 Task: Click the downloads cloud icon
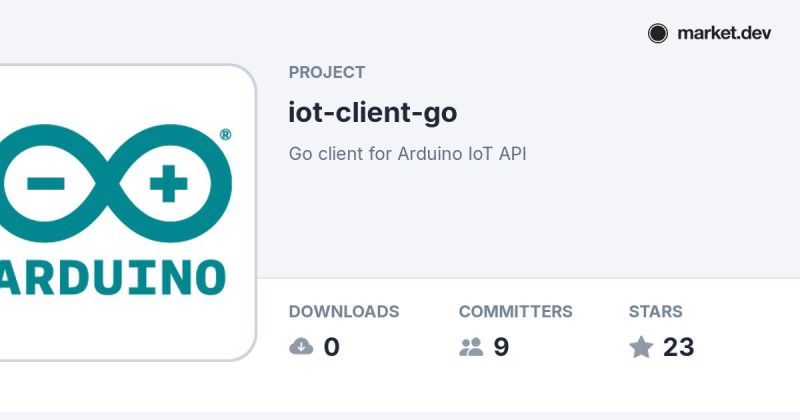point(301,347)
